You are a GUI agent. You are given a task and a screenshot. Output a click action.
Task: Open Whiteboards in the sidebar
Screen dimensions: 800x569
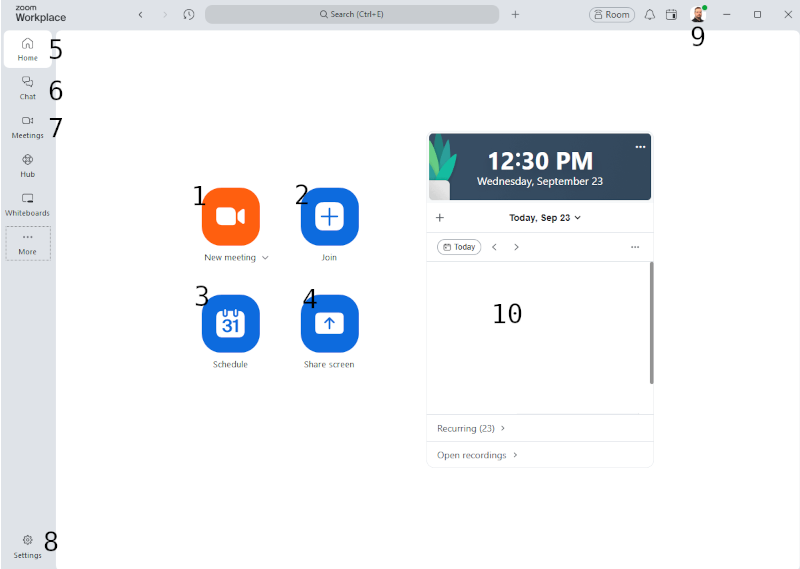coord(28,205)
